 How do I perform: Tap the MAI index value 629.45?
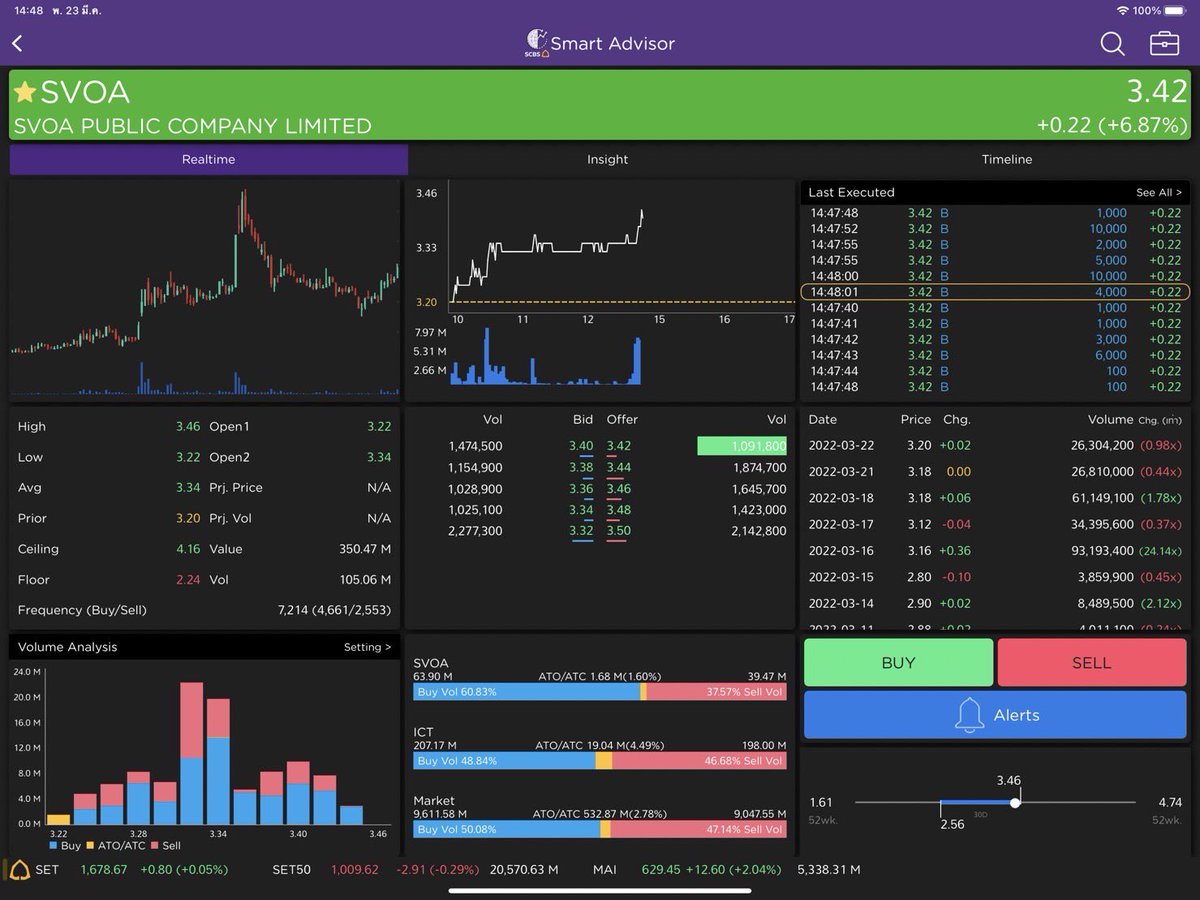661,869
